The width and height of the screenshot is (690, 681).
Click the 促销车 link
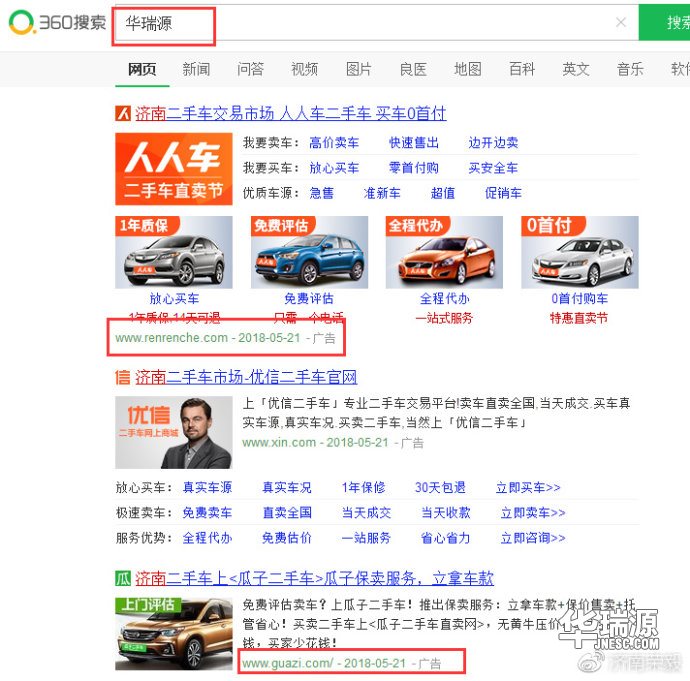pos(503,193)
